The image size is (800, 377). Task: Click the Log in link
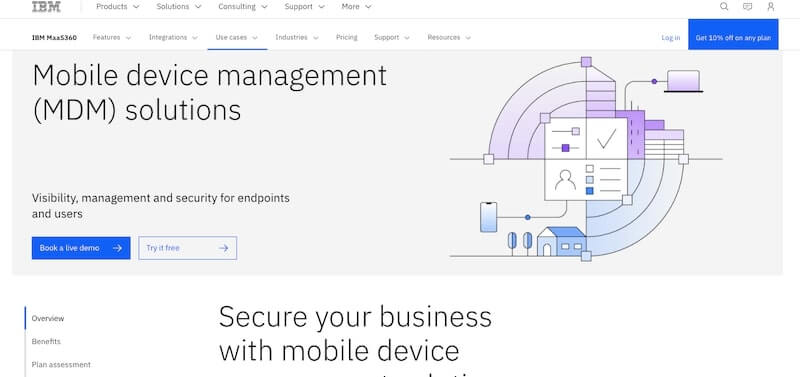coord(670,38)
